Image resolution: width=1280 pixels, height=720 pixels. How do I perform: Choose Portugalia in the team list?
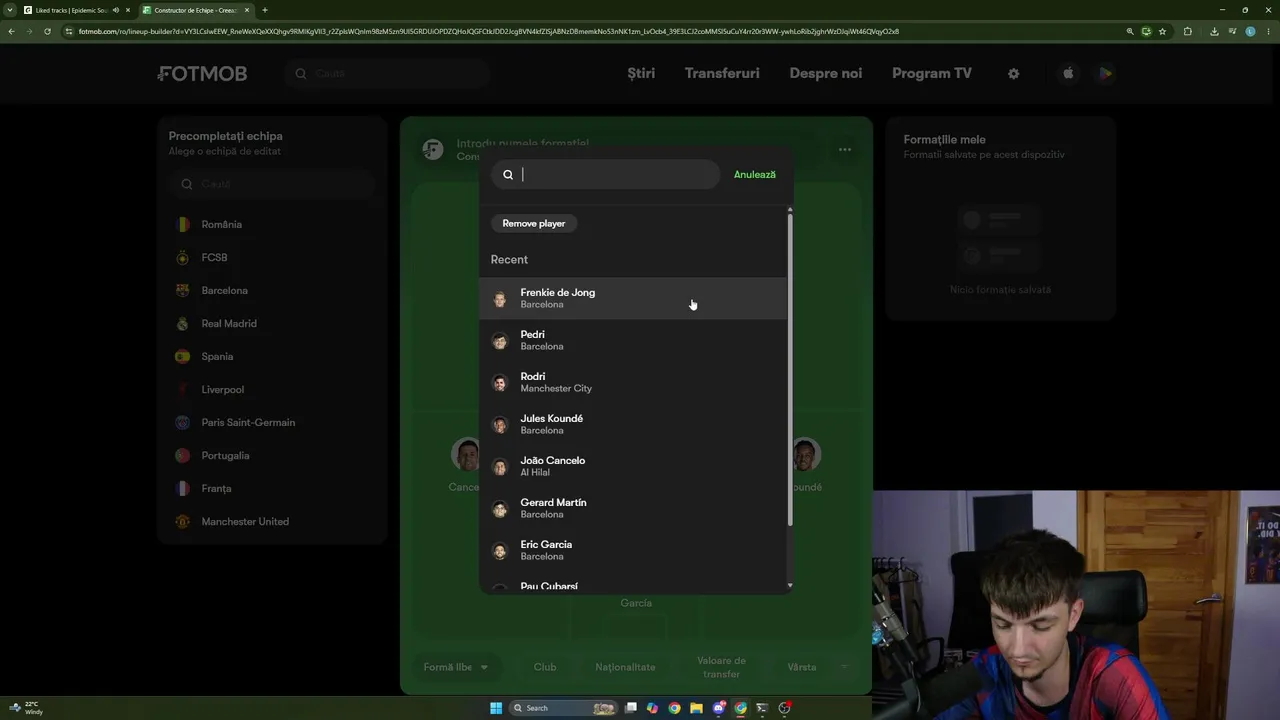click(x=272, y=455)
